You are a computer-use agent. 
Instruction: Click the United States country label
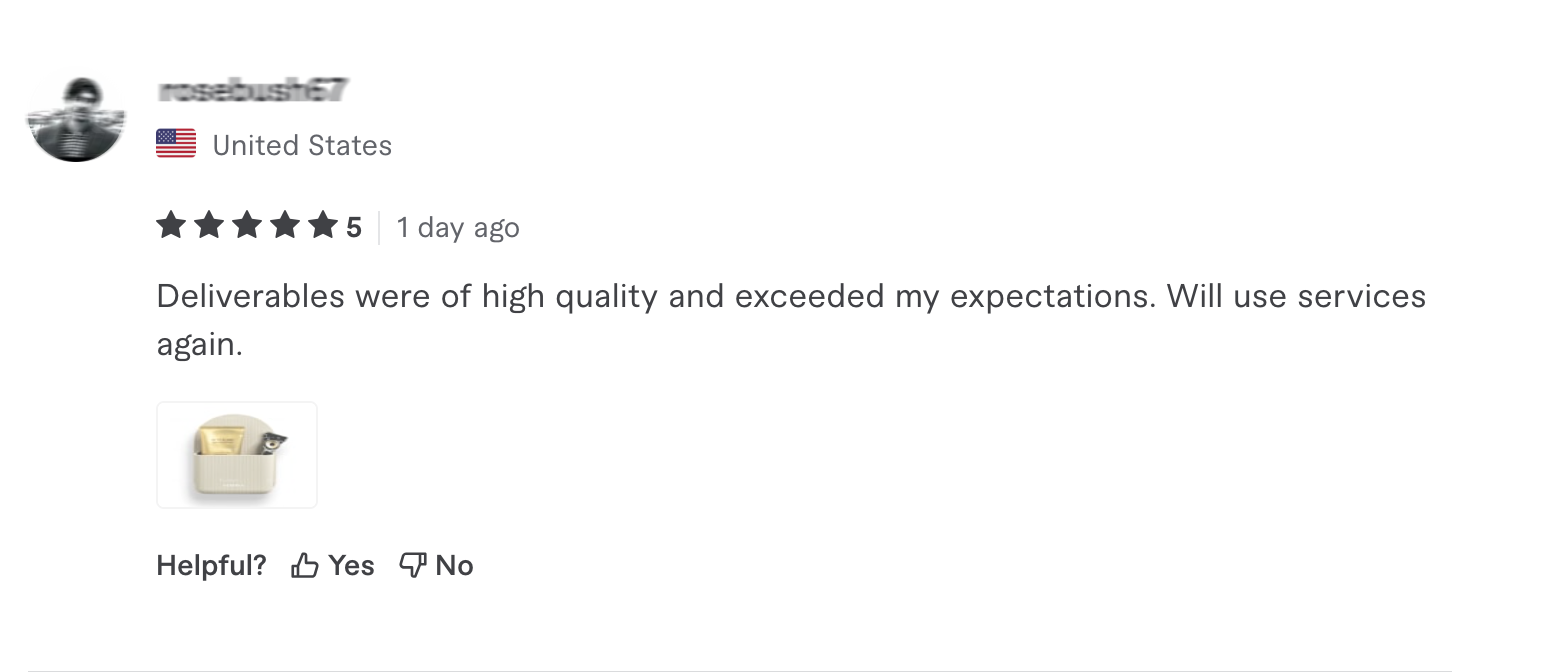(x=302, y=146)
